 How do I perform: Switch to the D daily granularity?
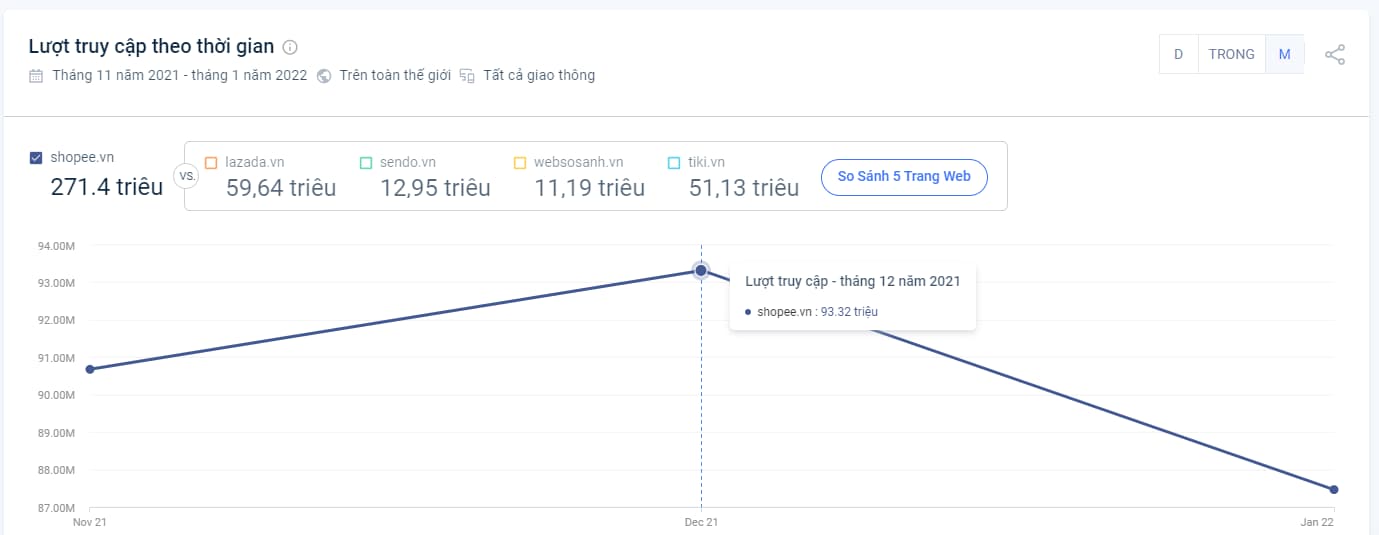[1178, 54]
